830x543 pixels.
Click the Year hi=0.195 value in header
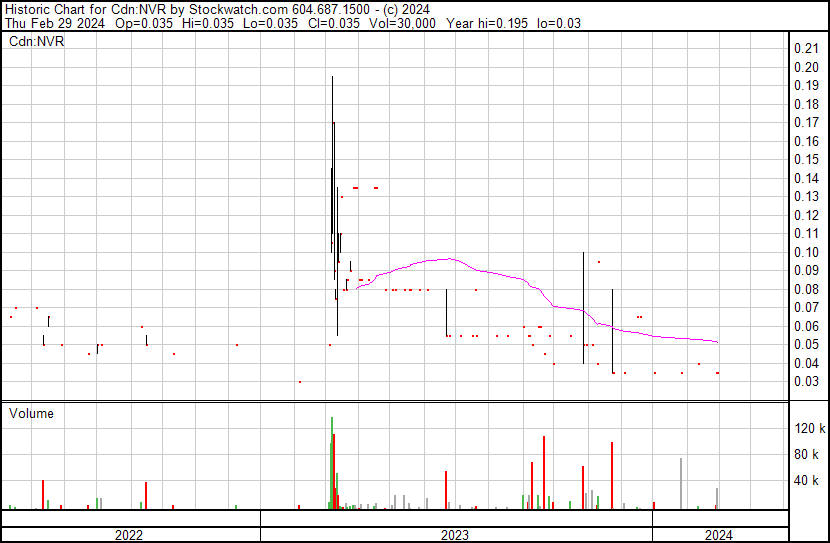coord(487,23)
